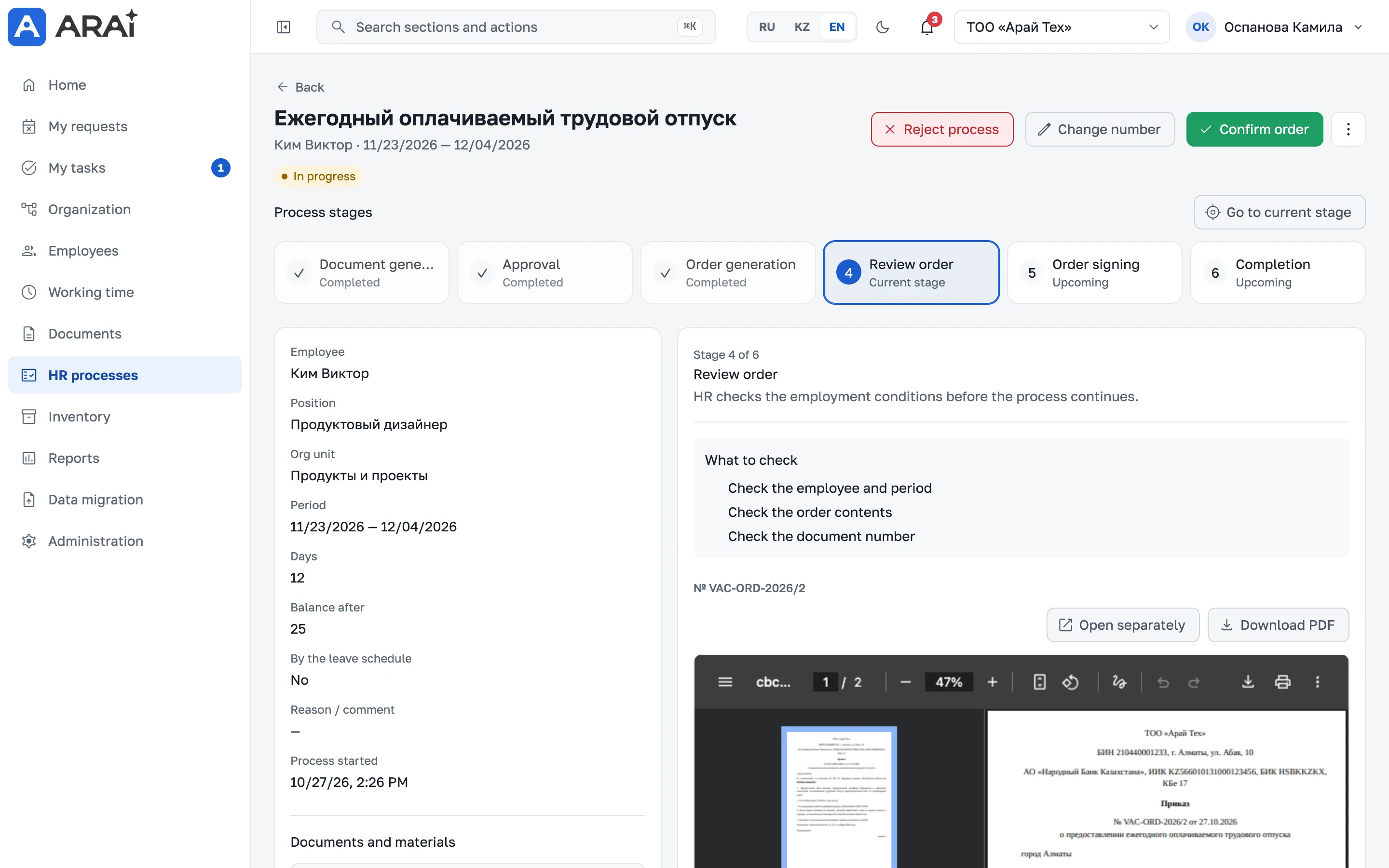
Task: Expand the ТОО «Арай Тех» organization dropdown
Action: [1061, 27]
